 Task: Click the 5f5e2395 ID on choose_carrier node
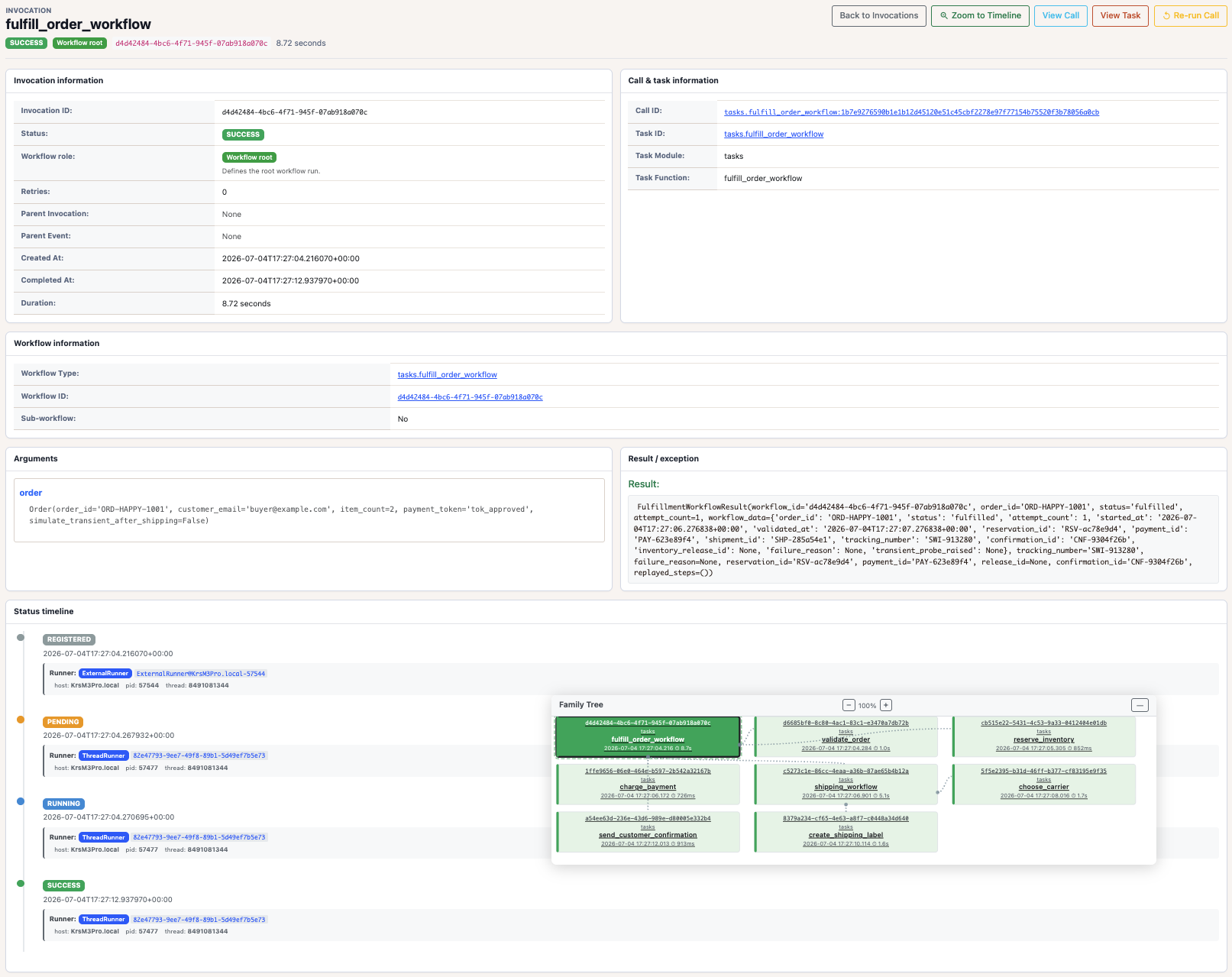click(1043, 771)
